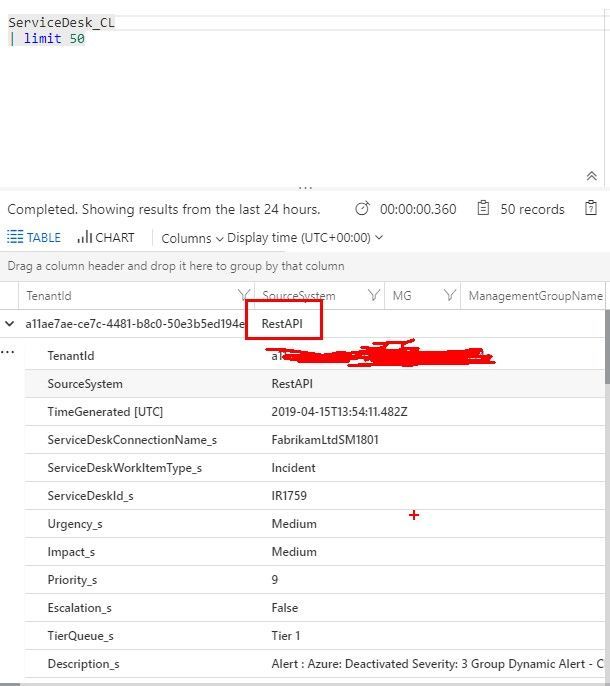
Task: Click the FabrikamLtdSM1801 value
Action: click(x=325, y=440)
